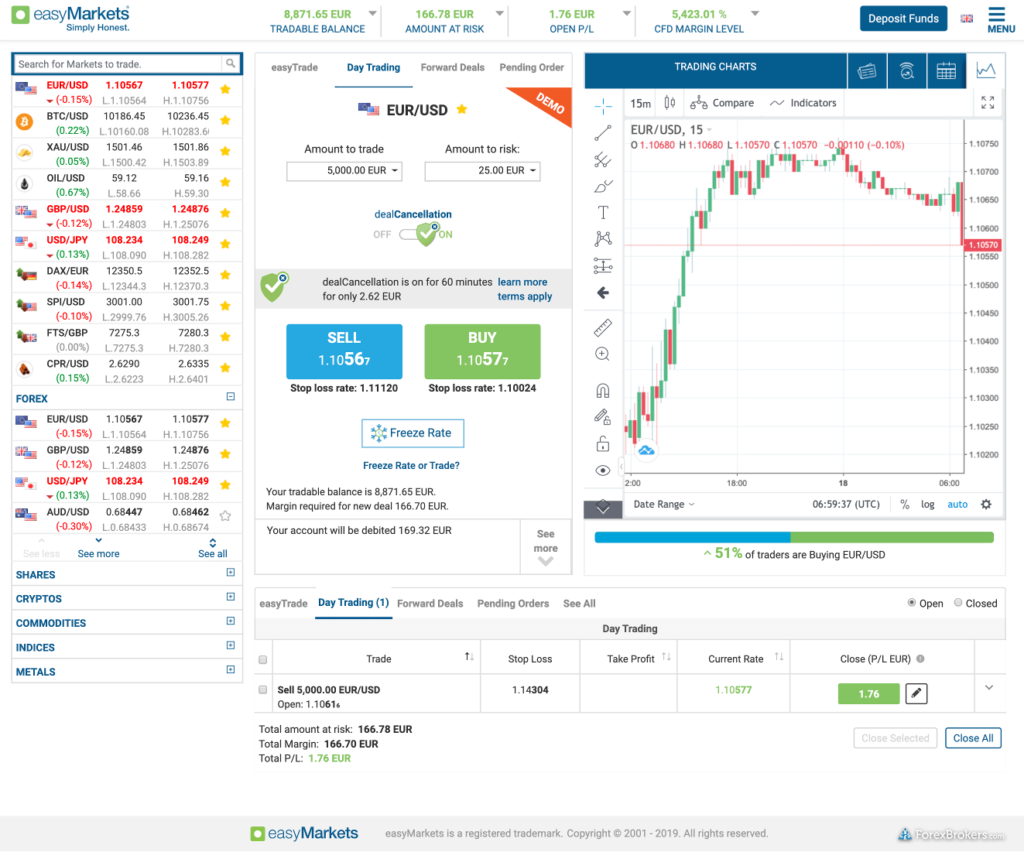Toggle the magnet snap mode icon
The image size is (1024, 852).
(603, 391)
